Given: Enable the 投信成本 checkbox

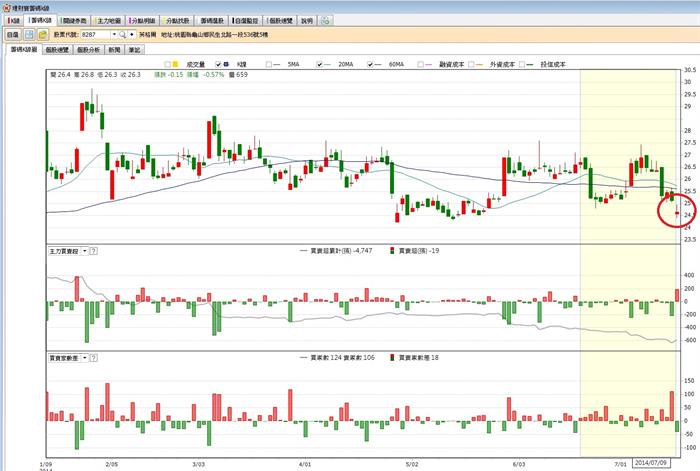Looking at the screenshot, I should 522,65.
